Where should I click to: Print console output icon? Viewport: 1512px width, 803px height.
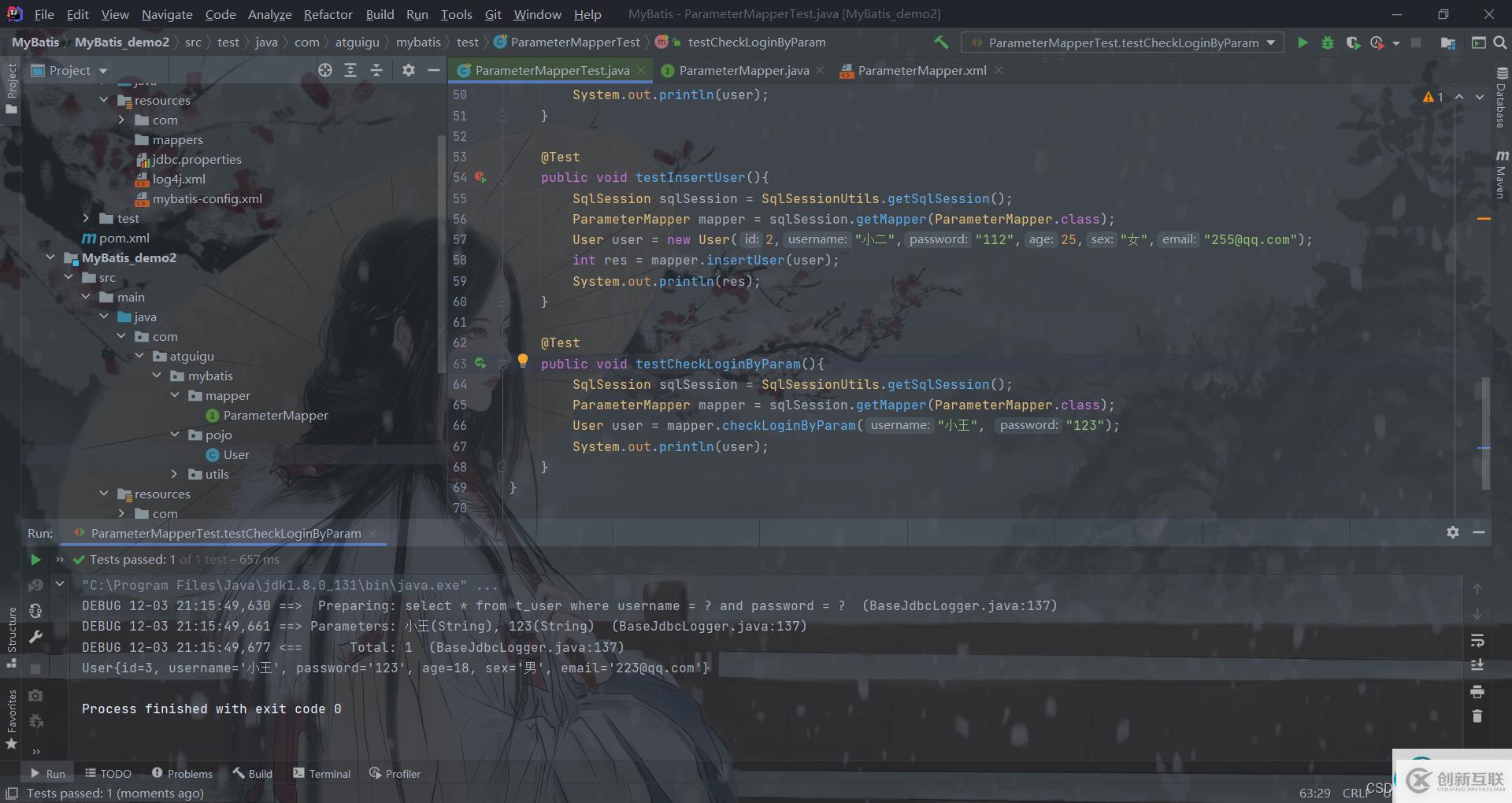(x=1477, y=691)
